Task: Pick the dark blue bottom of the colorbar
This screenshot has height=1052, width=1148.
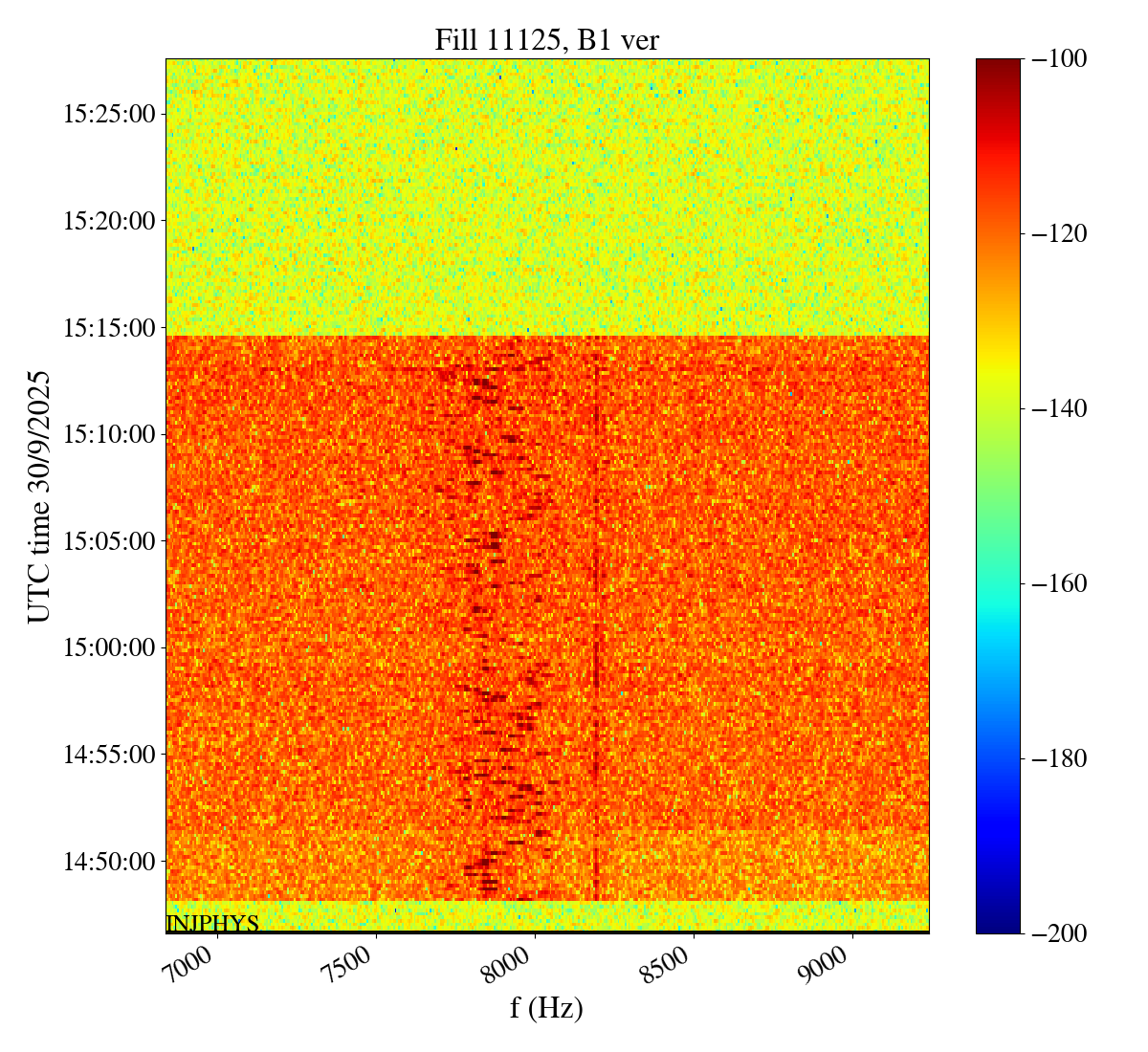Action: tap(998, 926)
